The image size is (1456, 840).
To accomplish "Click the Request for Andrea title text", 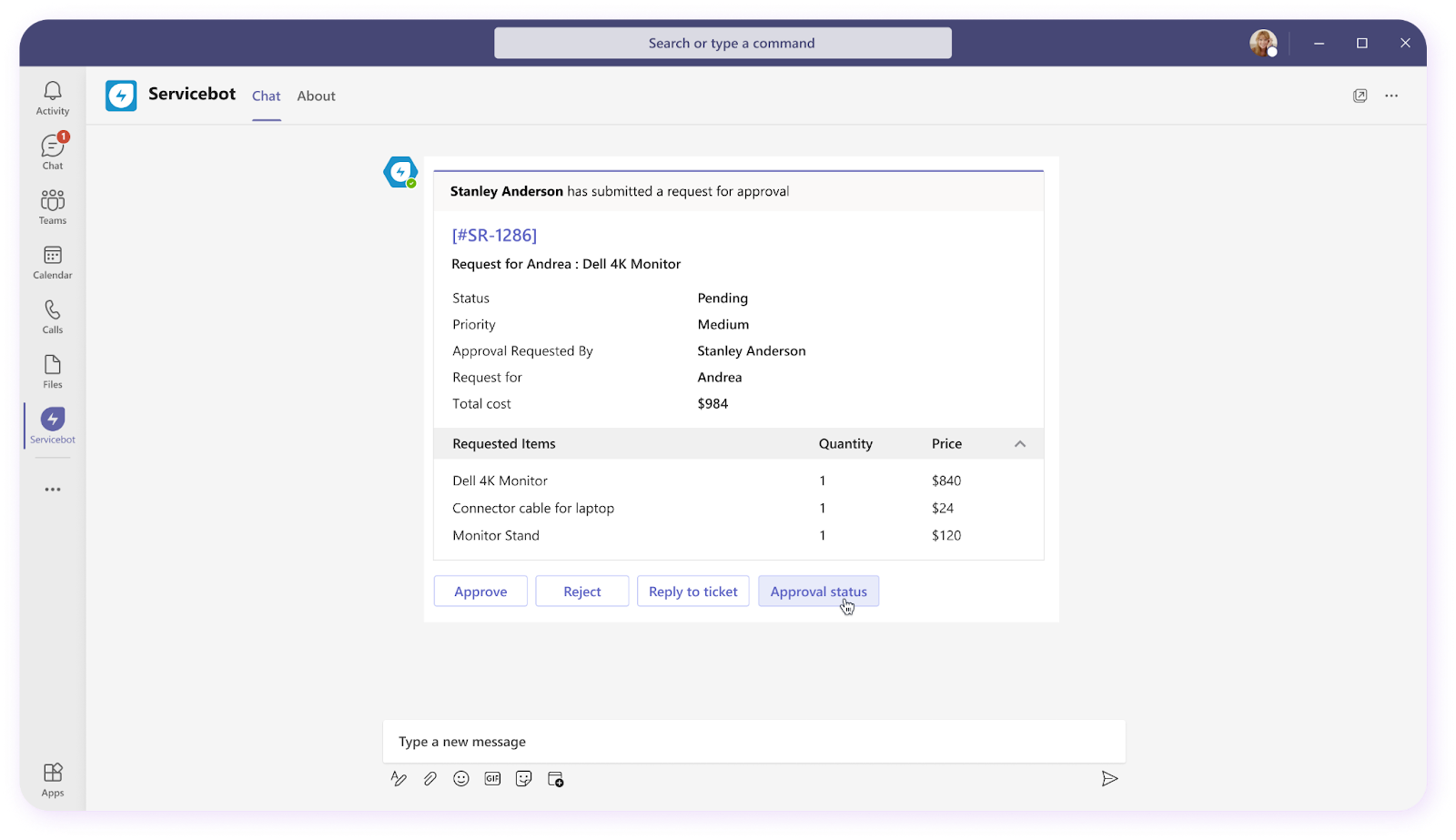I will 566,264.
